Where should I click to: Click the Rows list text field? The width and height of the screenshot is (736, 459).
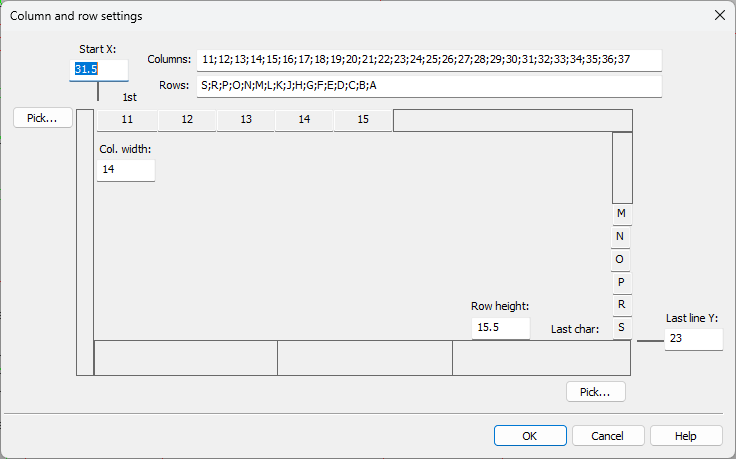pos(429,86)
